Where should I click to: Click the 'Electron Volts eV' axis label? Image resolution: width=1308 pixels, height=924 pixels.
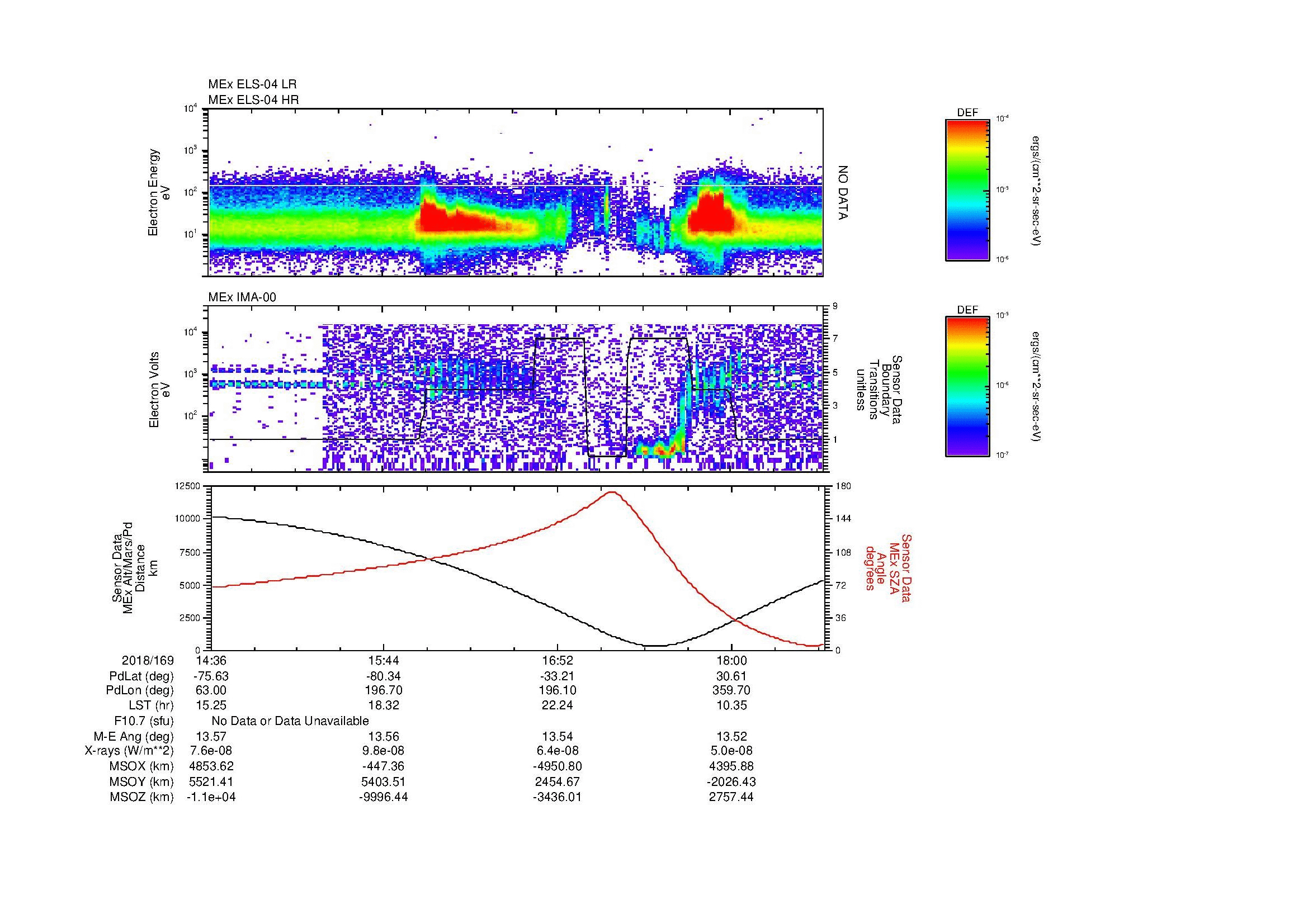[159, 390]
